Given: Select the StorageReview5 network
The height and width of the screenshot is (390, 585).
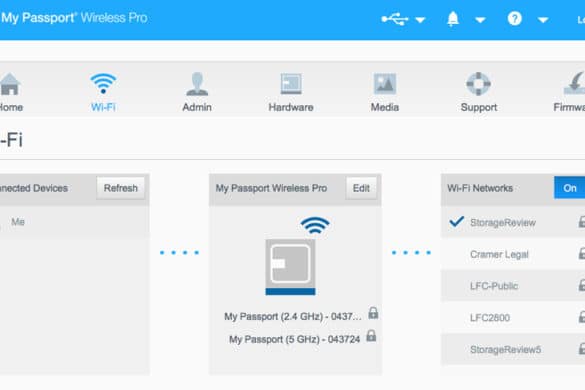Looking at the screenshot, I should [x=513, y=350].
